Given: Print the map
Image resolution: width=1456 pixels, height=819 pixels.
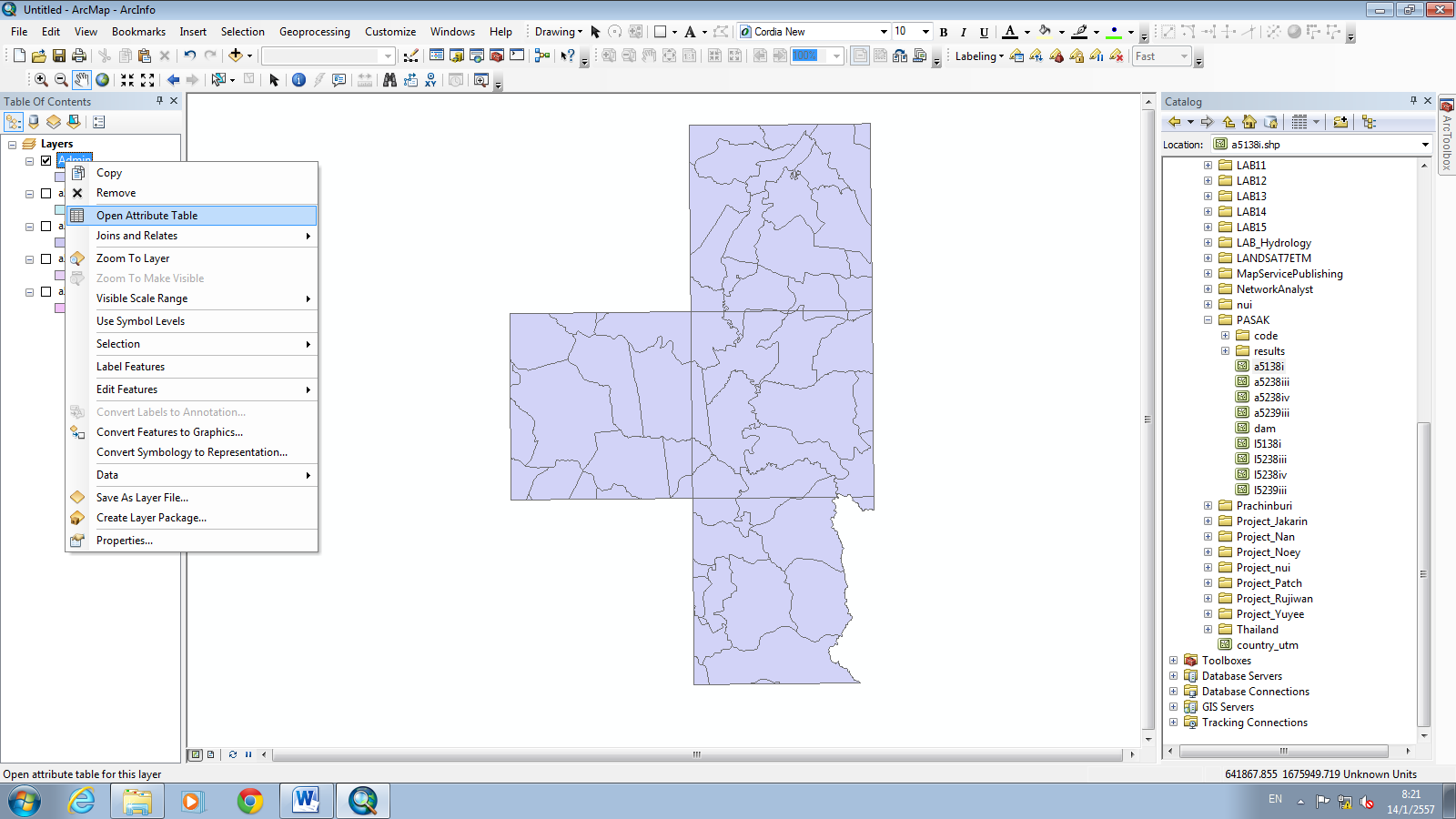Looking at the screenshot, I should 79,56.
